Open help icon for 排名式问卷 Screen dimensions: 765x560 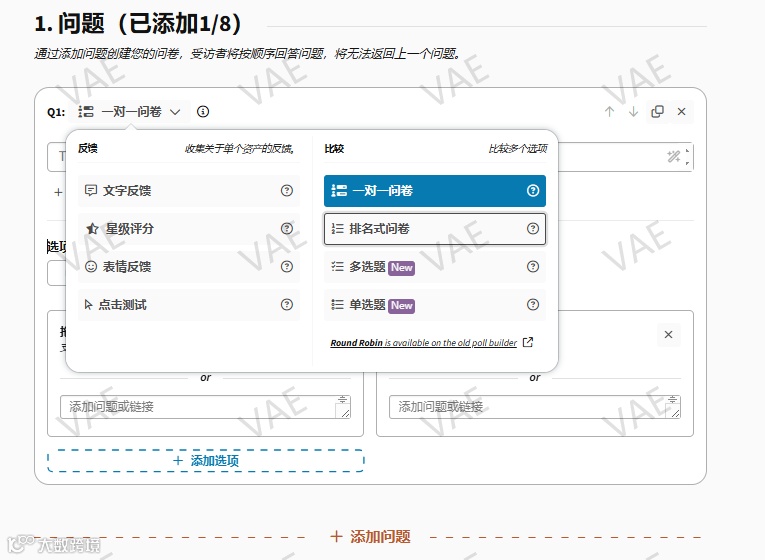pyautogui.click(x=533, y=229)
